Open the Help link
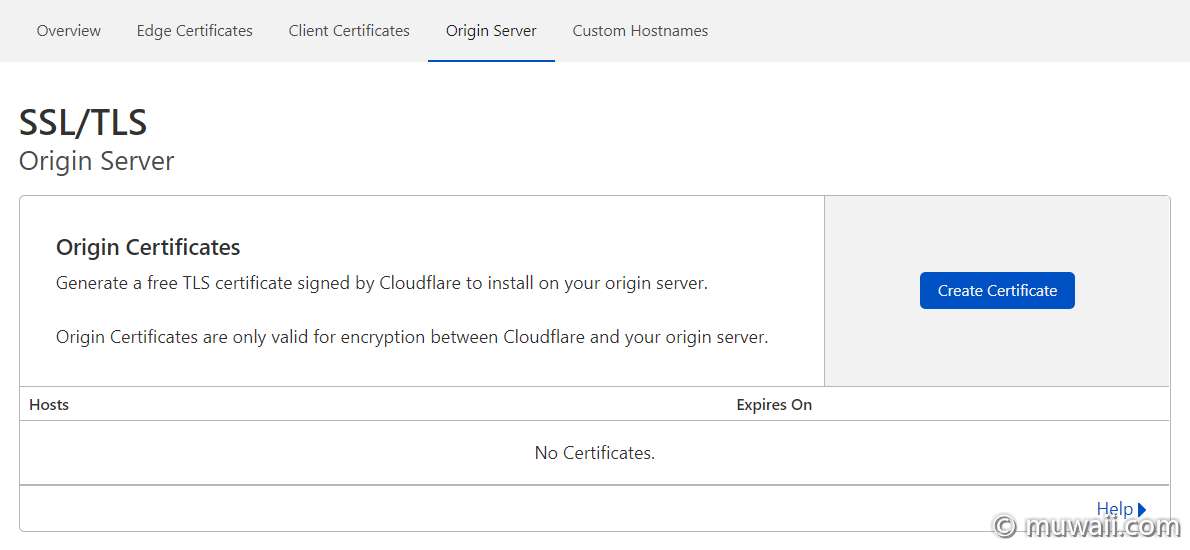Screen dimensions: 1190x550 pyautogui.click(x=1115, y=509)
